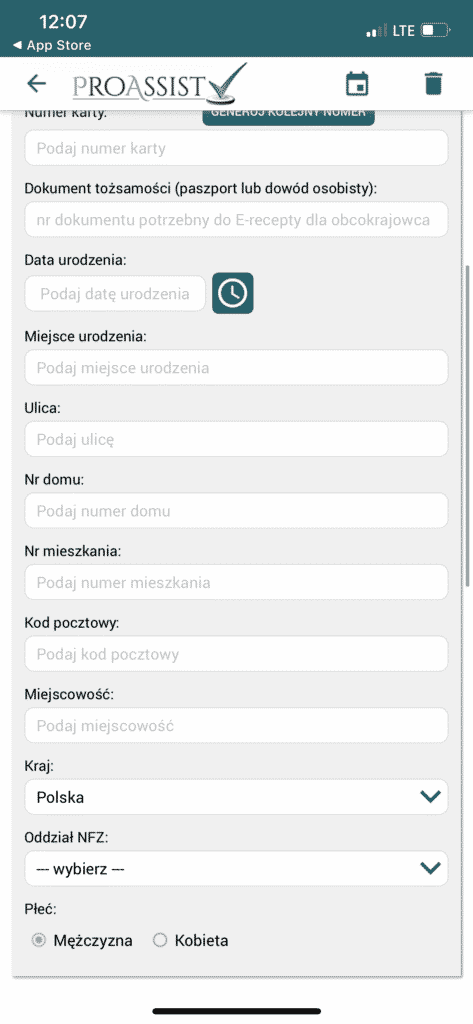Open the date picker clock icon
Screen dimensions: 473x1024
click(233, 294)
